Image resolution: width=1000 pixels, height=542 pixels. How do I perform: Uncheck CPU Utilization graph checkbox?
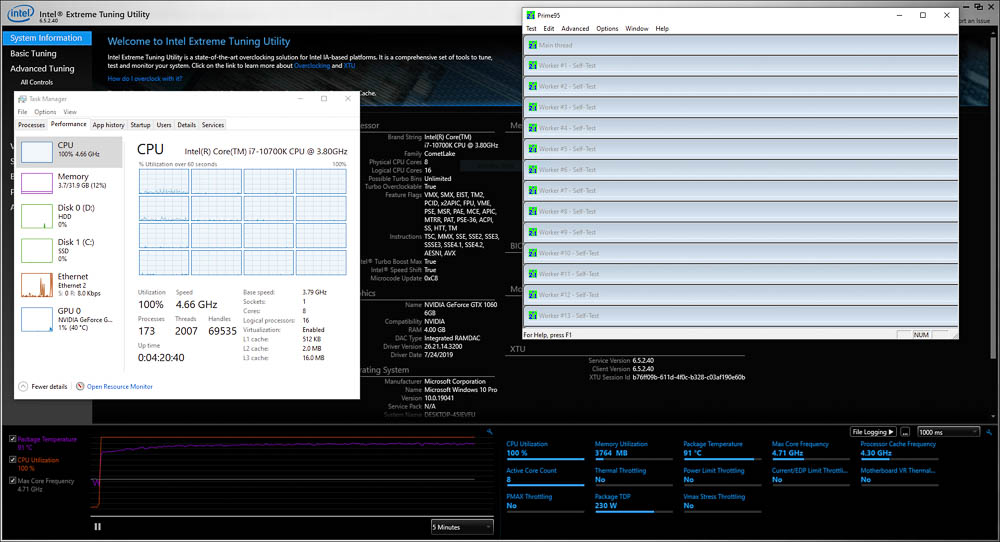point(13,460)
